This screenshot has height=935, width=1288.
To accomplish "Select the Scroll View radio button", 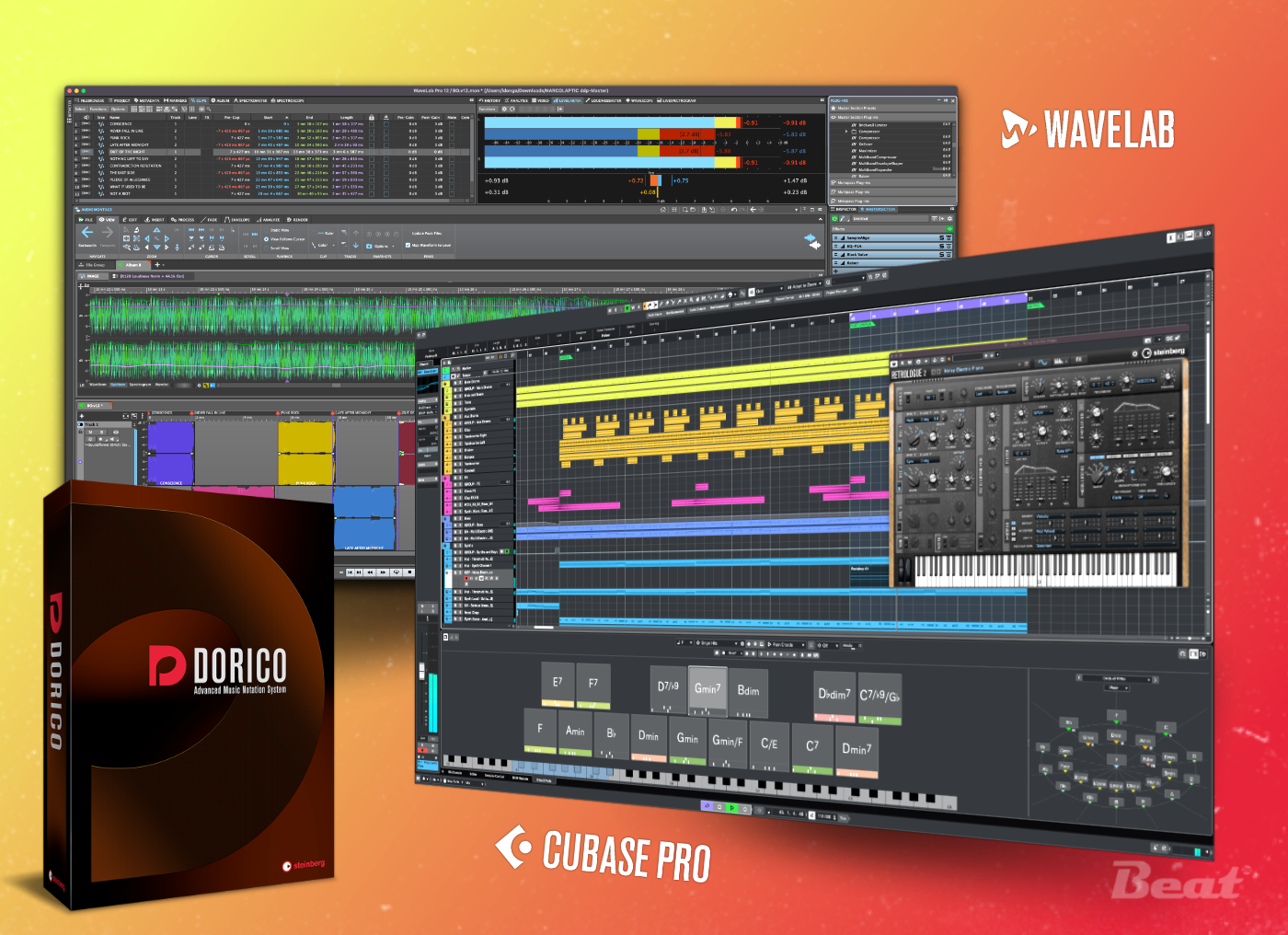I will [x=266, y=248].
